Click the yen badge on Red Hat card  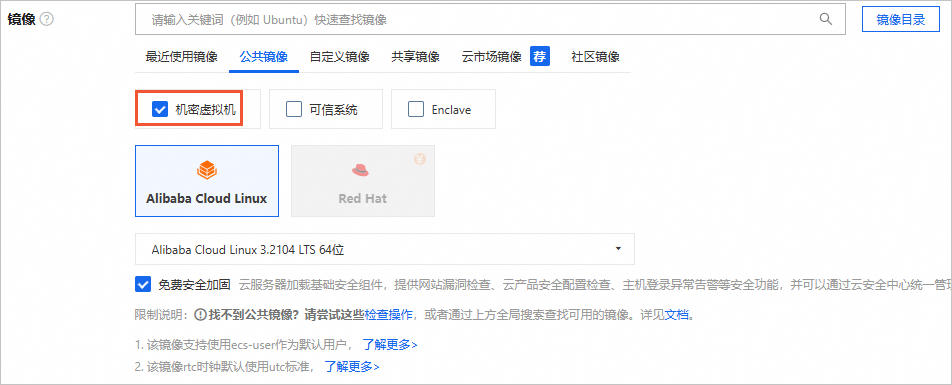[x=420, y=160]
